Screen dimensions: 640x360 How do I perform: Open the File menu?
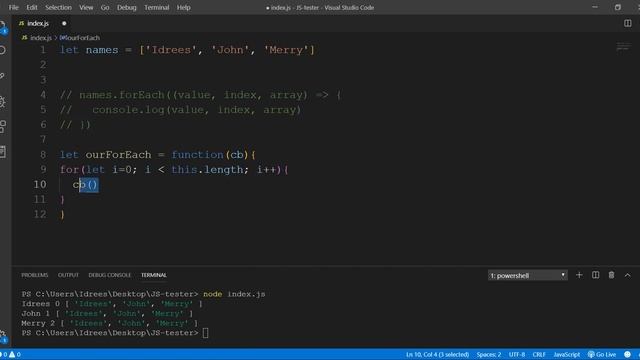pyautogui.click(x=13, y=7)
